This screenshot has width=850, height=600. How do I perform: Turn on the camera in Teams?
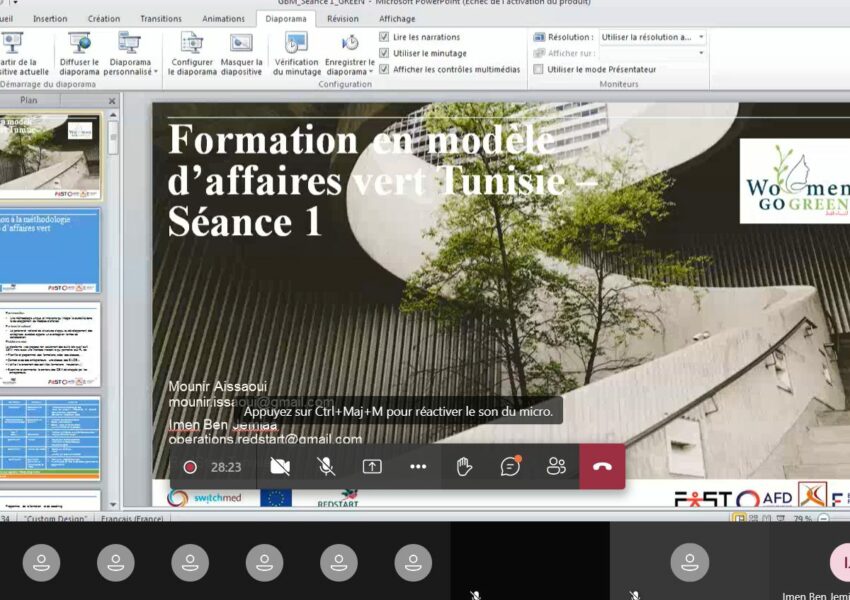point(280,467)
